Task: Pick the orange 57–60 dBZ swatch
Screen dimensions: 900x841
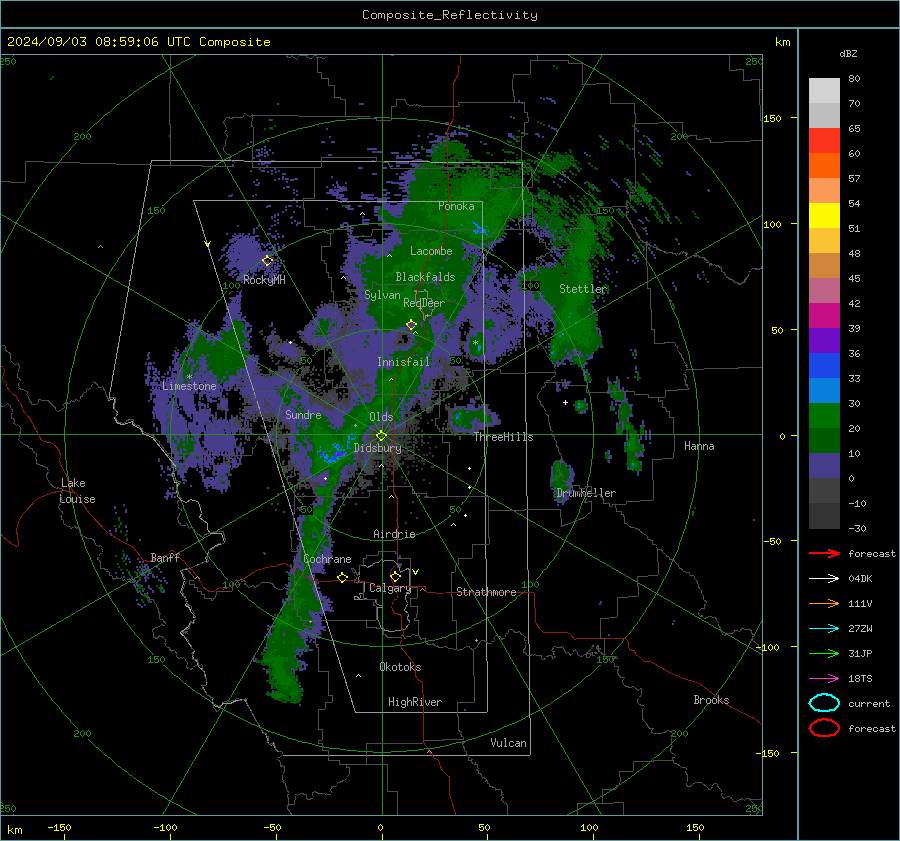Action: 824,165
